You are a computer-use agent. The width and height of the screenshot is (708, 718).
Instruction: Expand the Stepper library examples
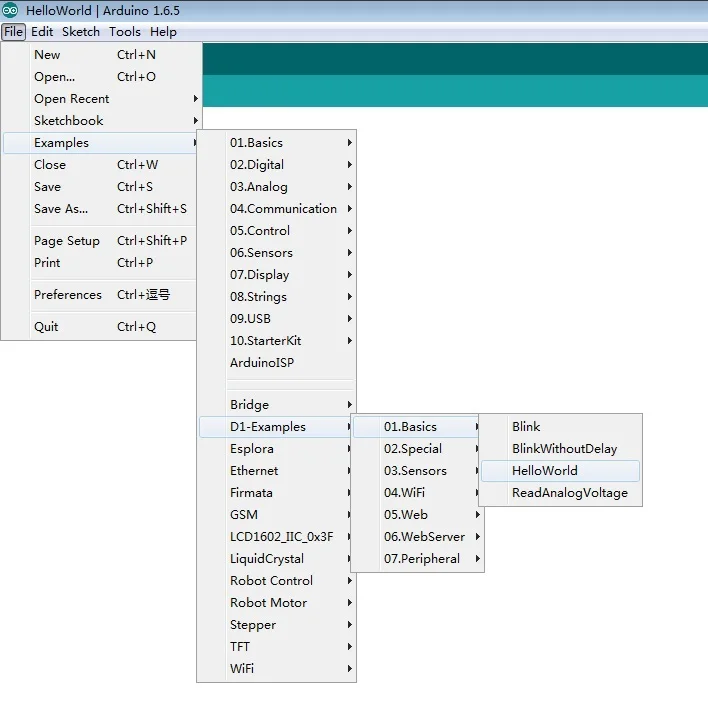click(x=277, y=624)
